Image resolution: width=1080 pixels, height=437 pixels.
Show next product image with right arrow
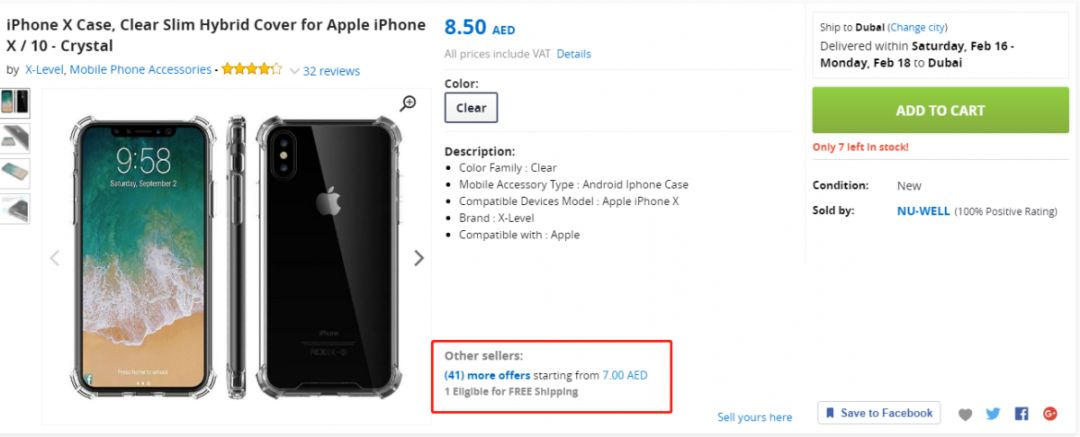coord(419,258)
